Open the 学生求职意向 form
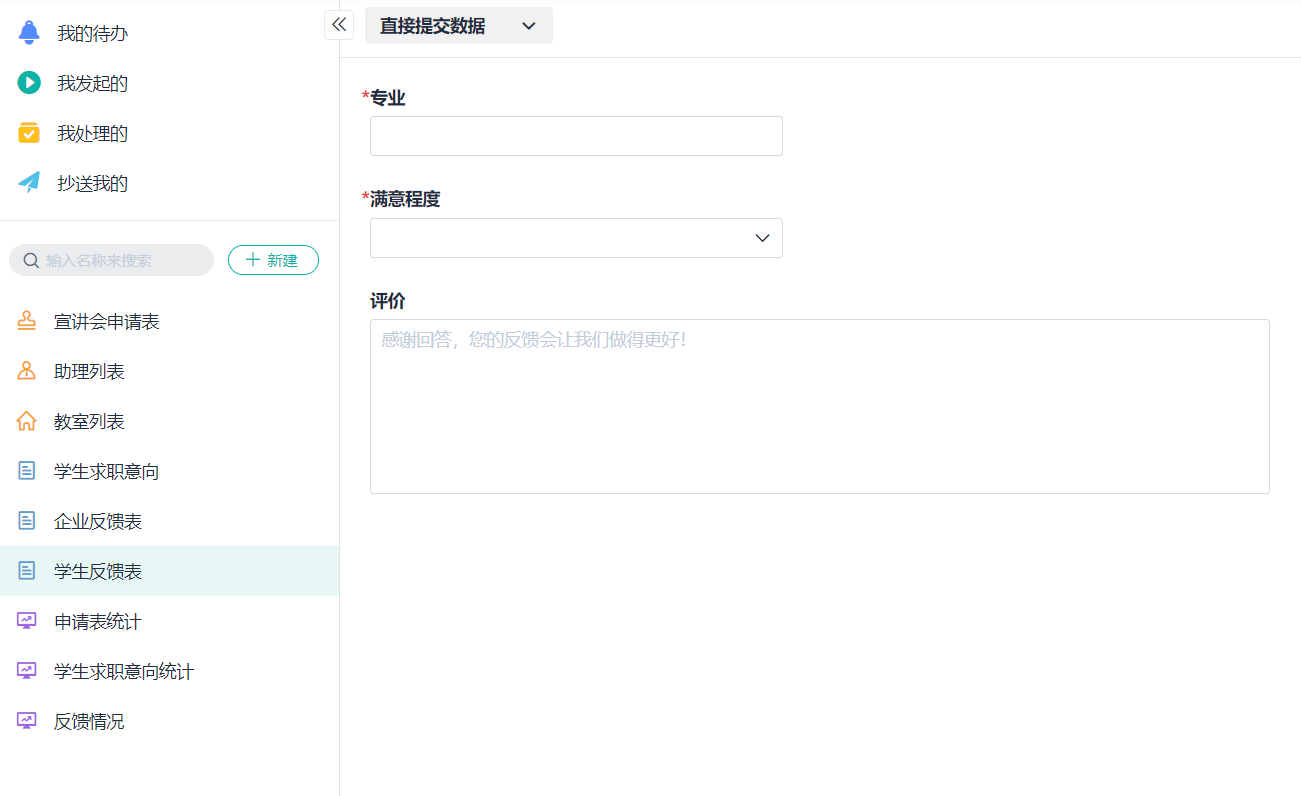Screen dimensions: 1301x796 pos(106,471)
